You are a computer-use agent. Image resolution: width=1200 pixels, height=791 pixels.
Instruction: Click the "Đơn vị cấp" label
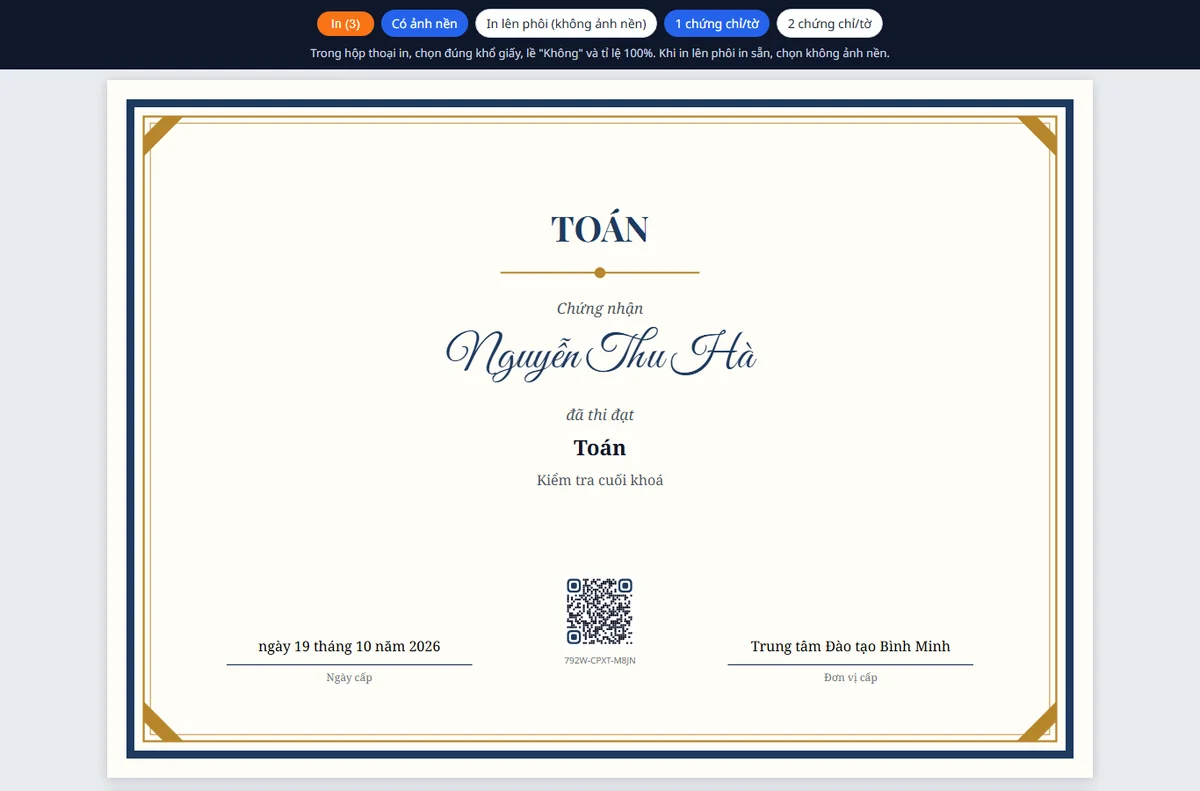tap(850, 678)
